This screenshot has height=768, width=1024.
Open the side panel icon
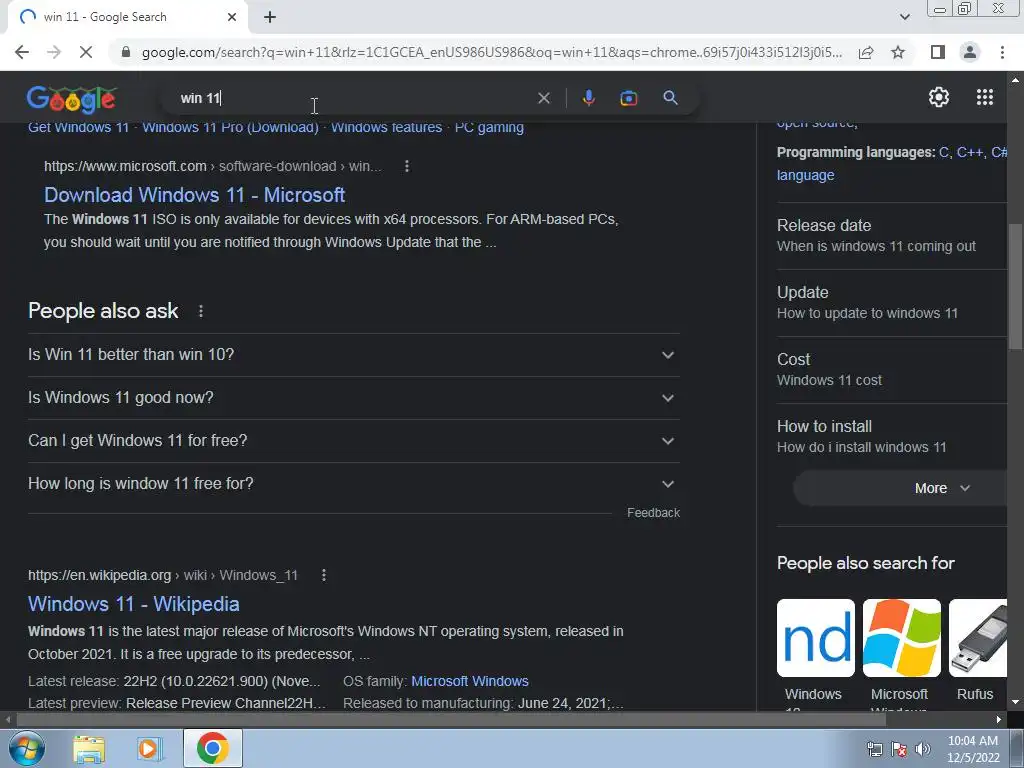click(938, 52)
